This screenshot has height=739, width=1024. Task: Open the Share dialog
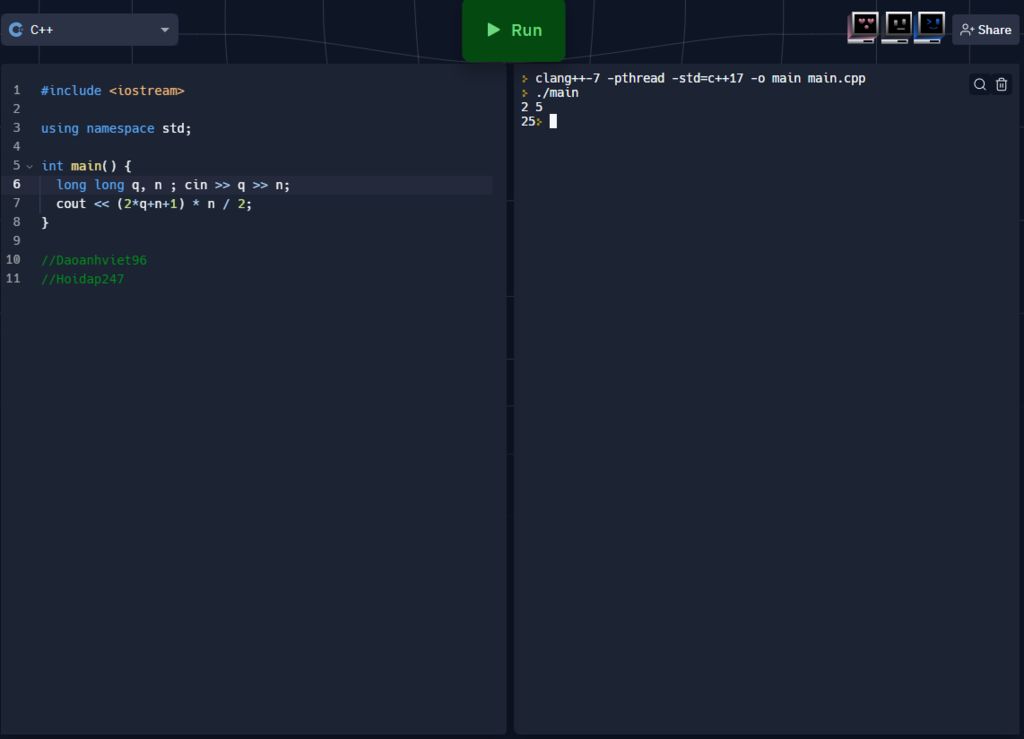tap(985, 30)
